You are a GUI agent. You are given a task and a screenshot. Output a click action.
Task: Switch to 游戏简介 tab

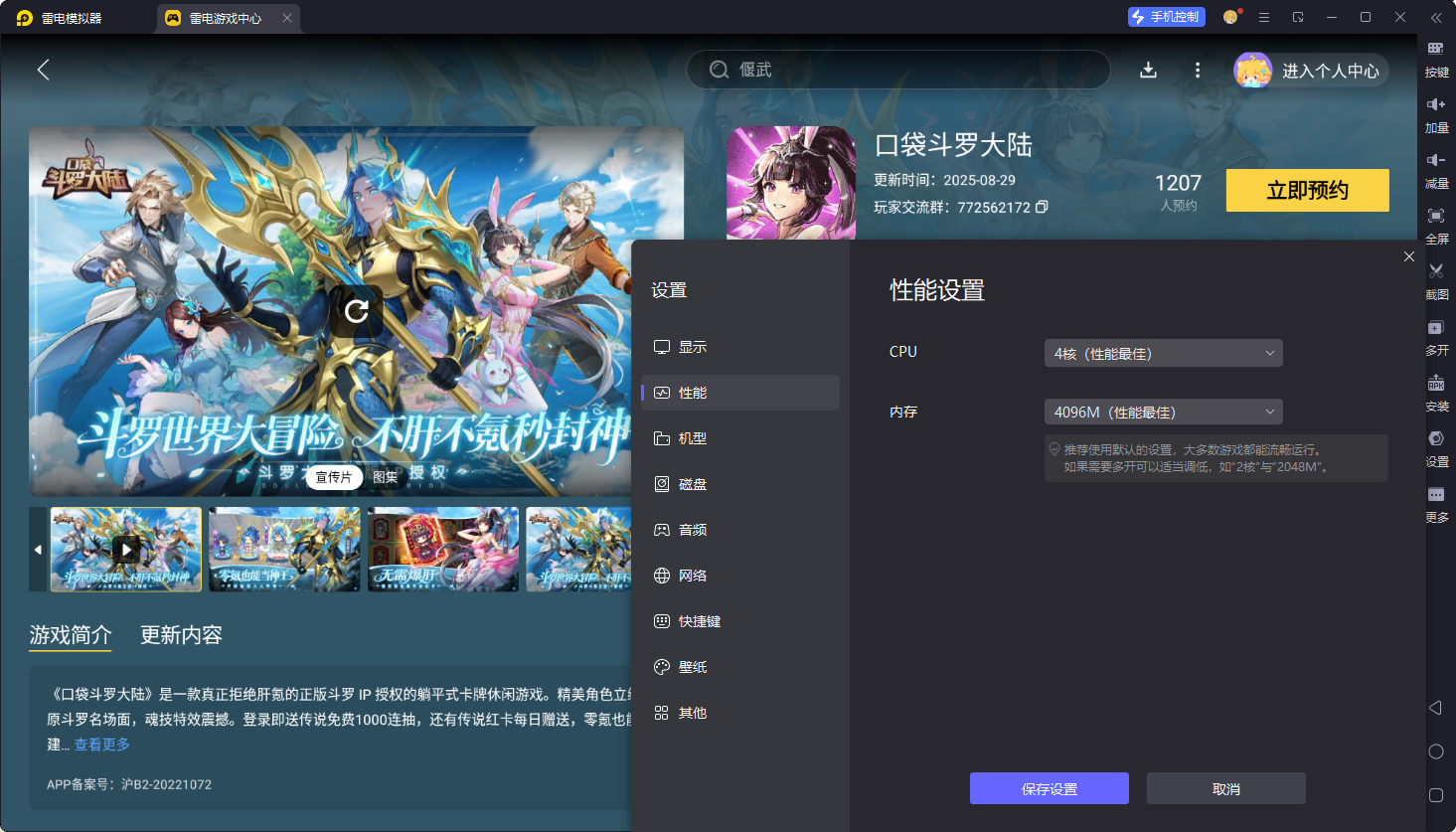point(71,634)
